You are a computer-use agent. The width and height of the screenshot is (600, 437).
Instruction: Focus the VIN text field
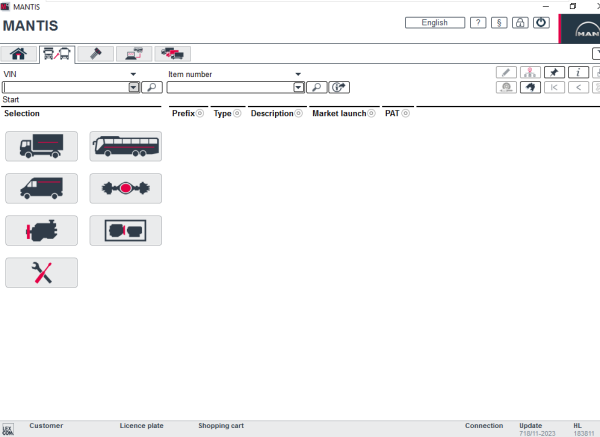[x=65, y=87]
